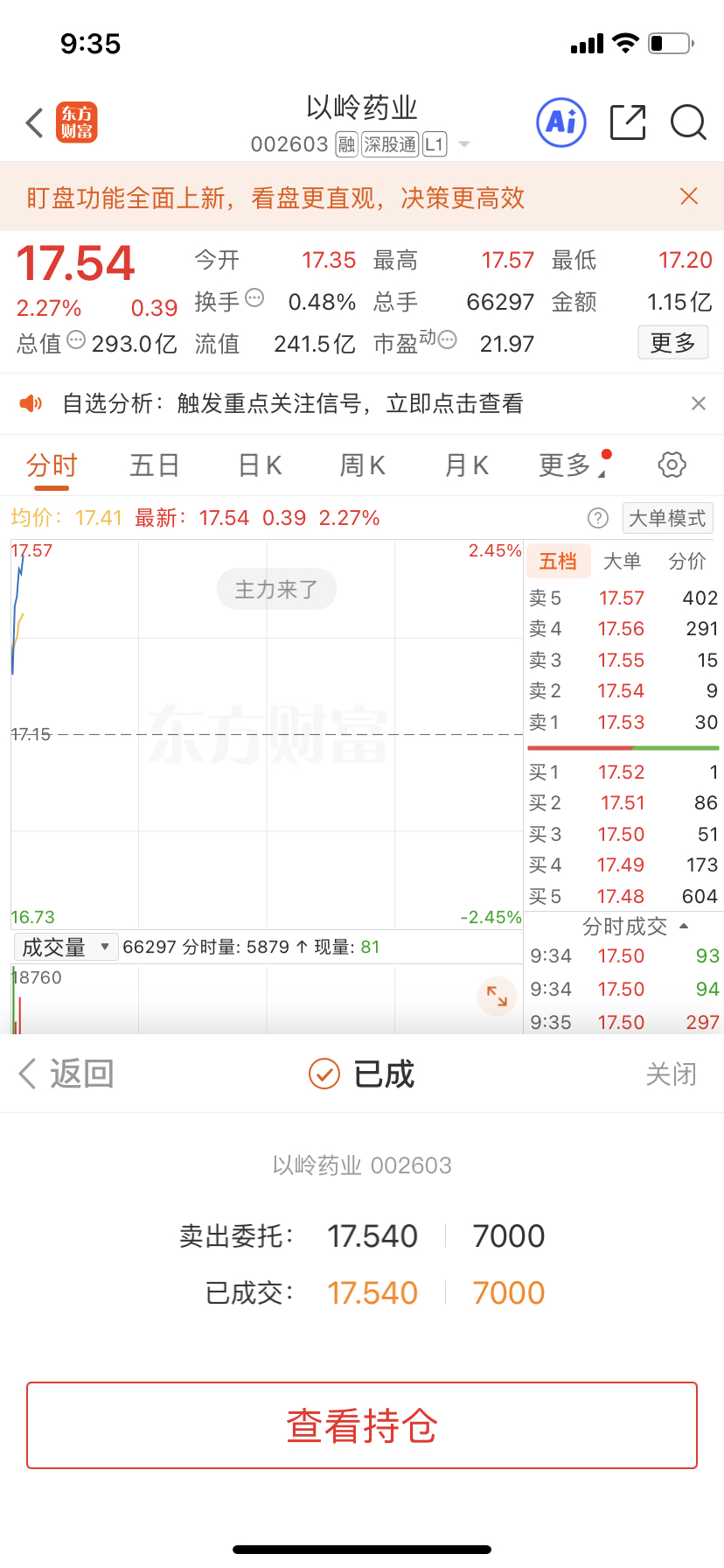Viewport: 724px width, 1568px height.
Task: Tap the cellular signal icon
Action: tap(587, 44)
